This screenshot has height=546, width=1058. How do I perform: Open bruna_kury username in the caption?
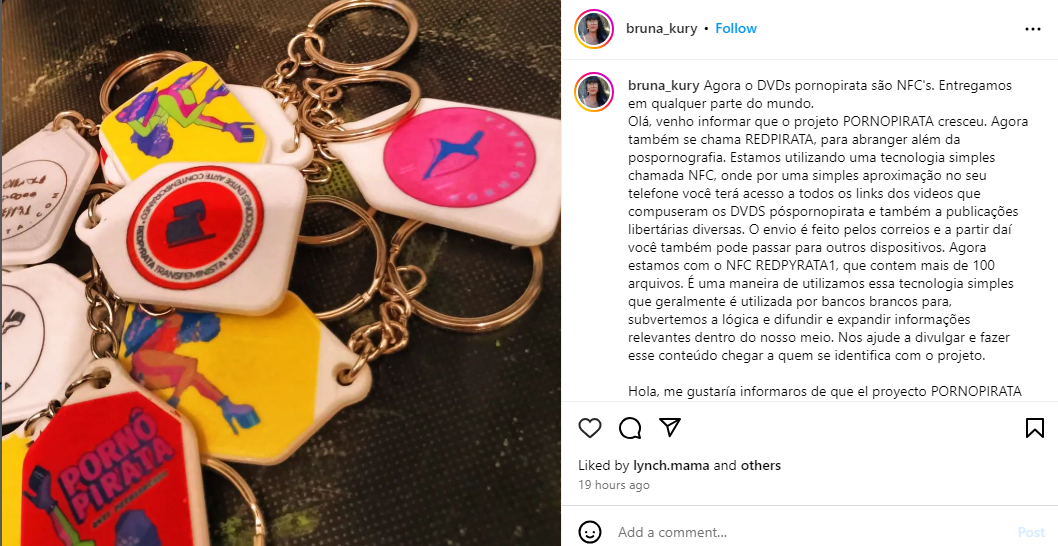664,86
